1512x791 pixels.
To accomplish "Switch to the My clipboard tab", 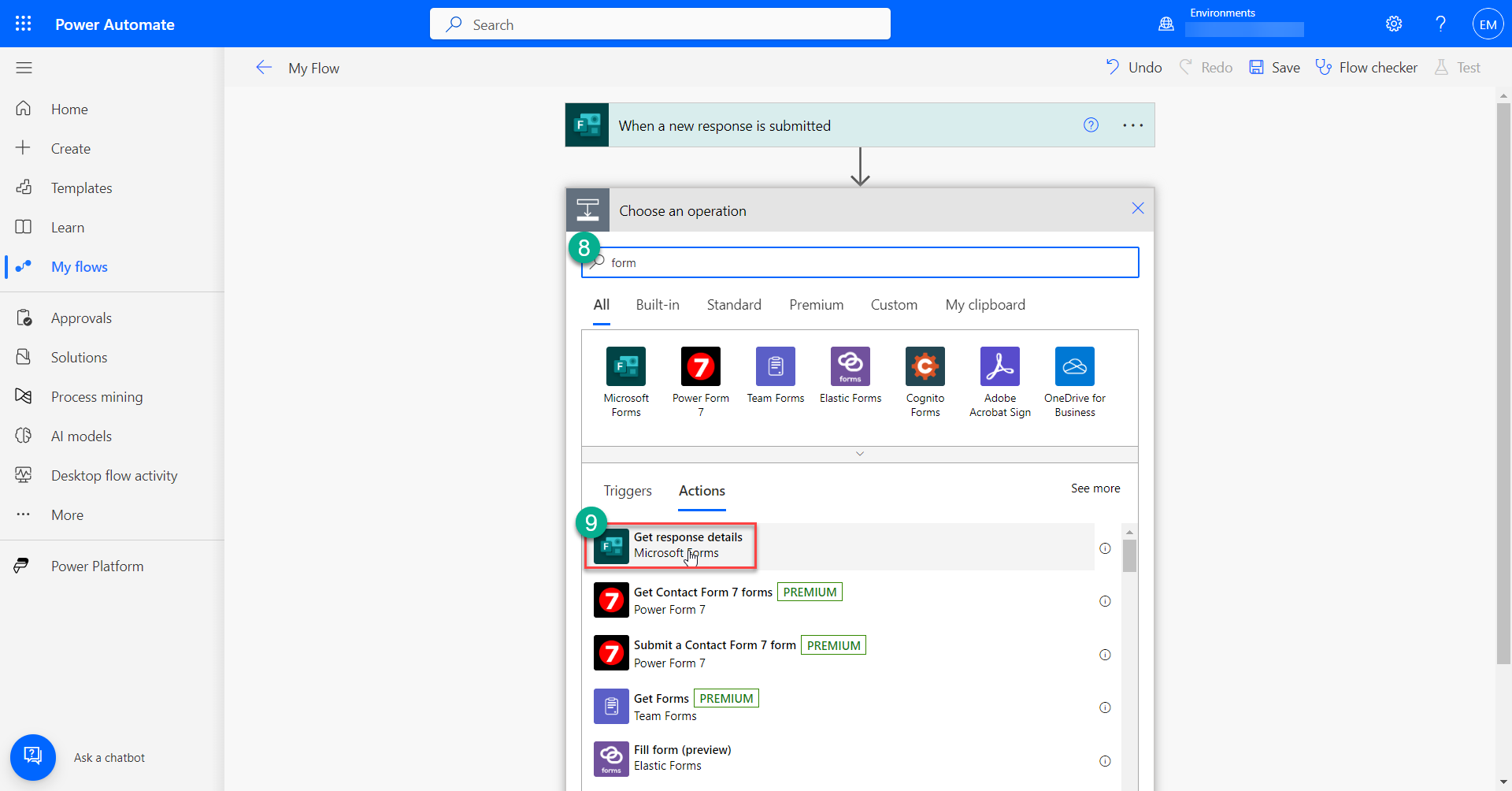I will pos(985,305).
